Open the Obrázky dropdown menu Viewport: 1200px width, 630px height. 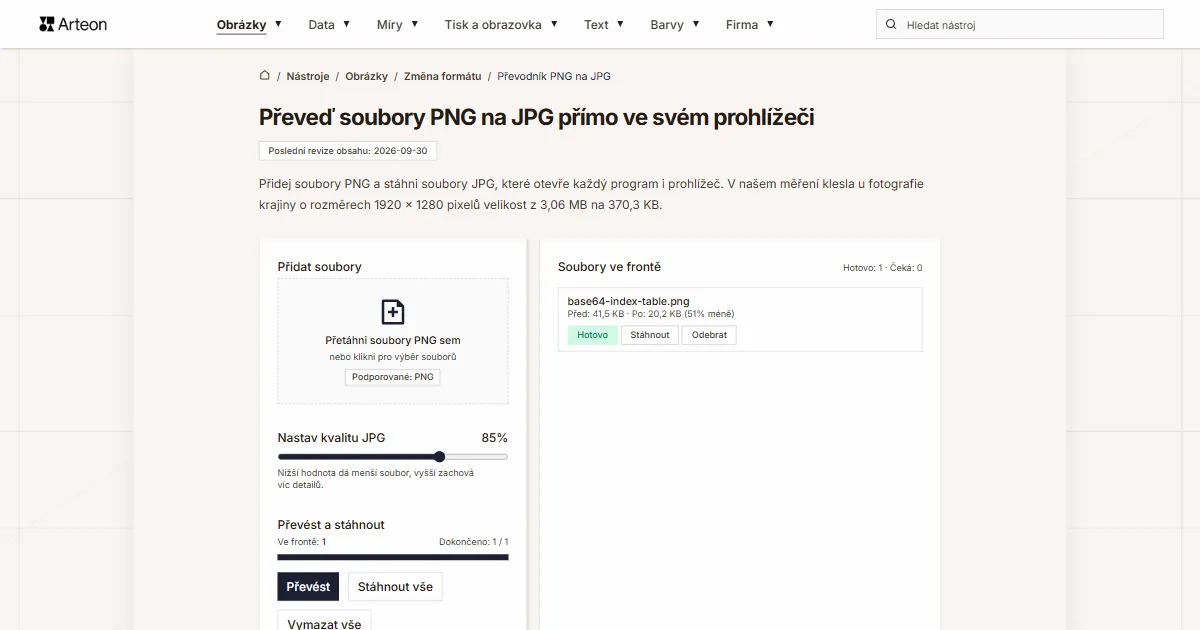tap(249, 24)
